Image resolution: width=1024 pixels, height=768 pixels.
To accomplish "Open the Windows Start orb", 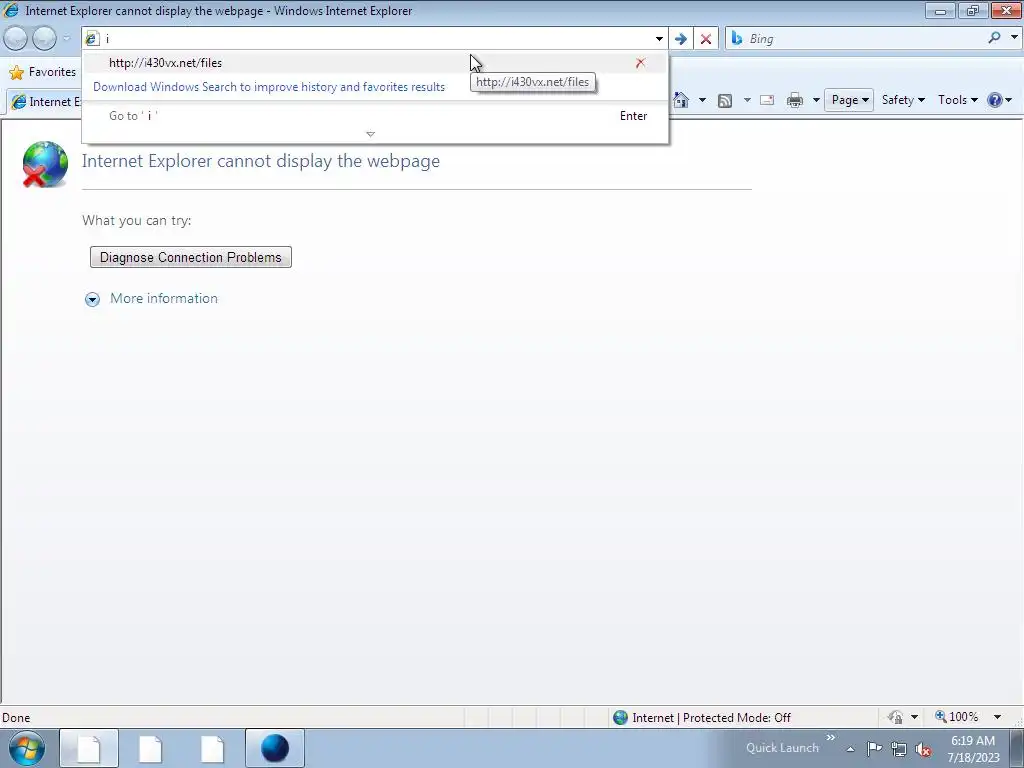I will [x=27, y=748].
